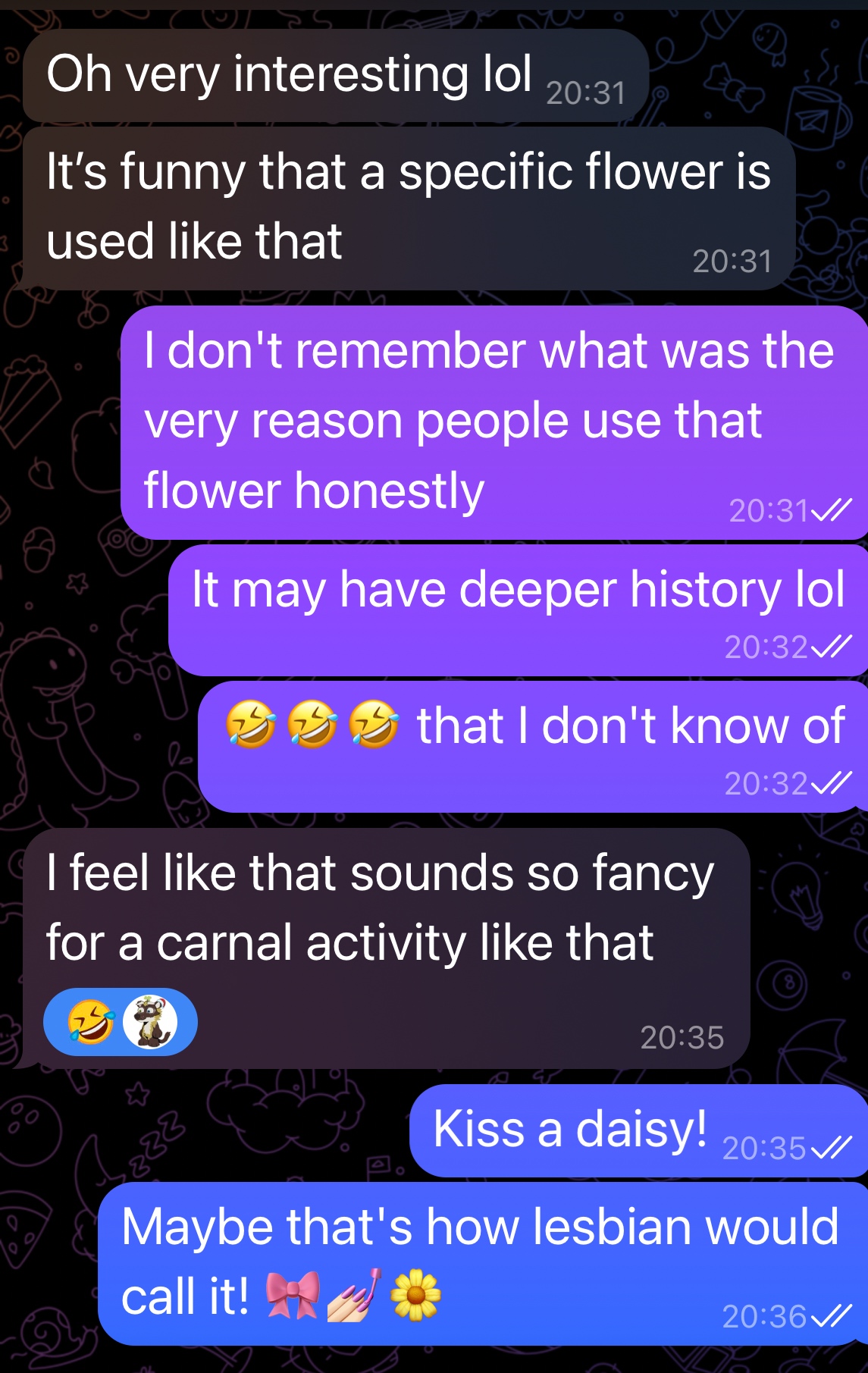This screenshot has width=868, height=1373.
Task: Select the 'sounds so fancy' message bubble
Action: (x=387, y=948)
